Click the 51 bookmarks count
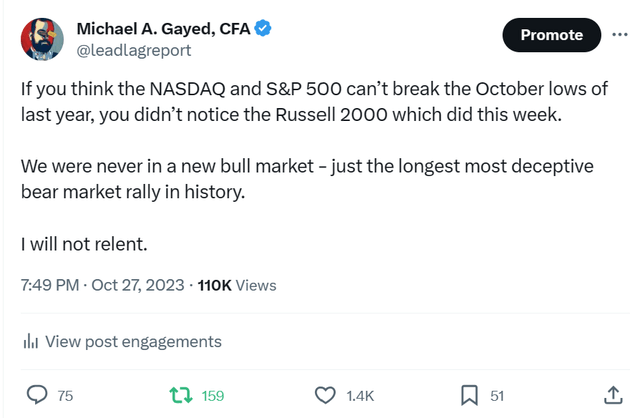The height and width of the screenshot is (418, 640). tap(497, 396)
